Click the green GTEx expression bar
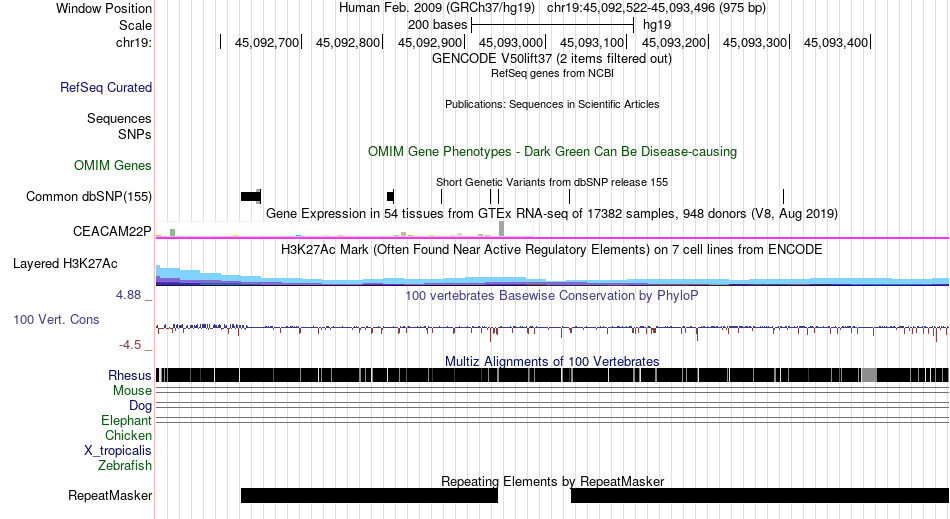950x519 pixels. point(173,233)
